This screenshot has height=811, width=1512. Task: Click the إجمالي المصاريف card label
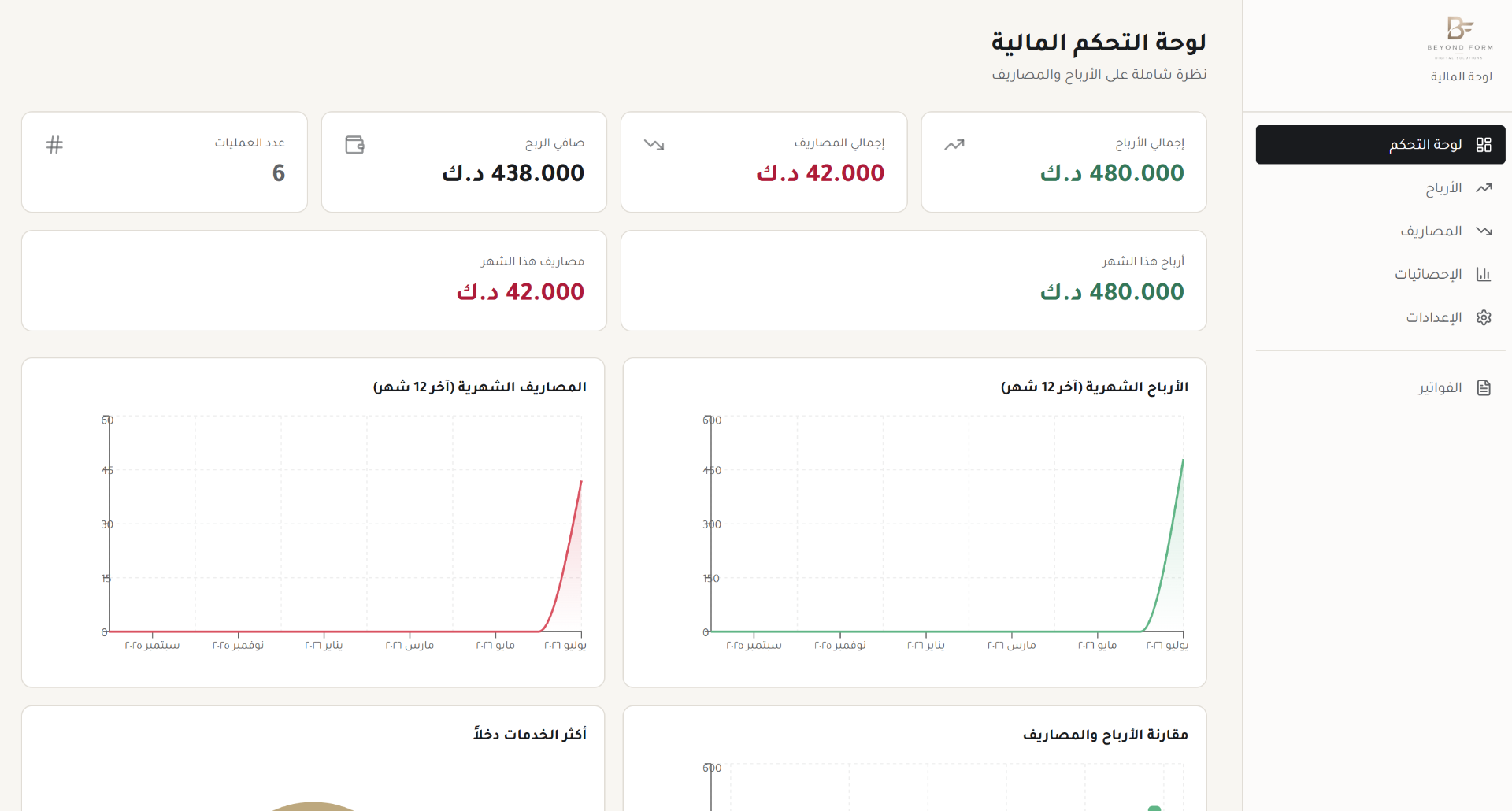click(839, 143)
